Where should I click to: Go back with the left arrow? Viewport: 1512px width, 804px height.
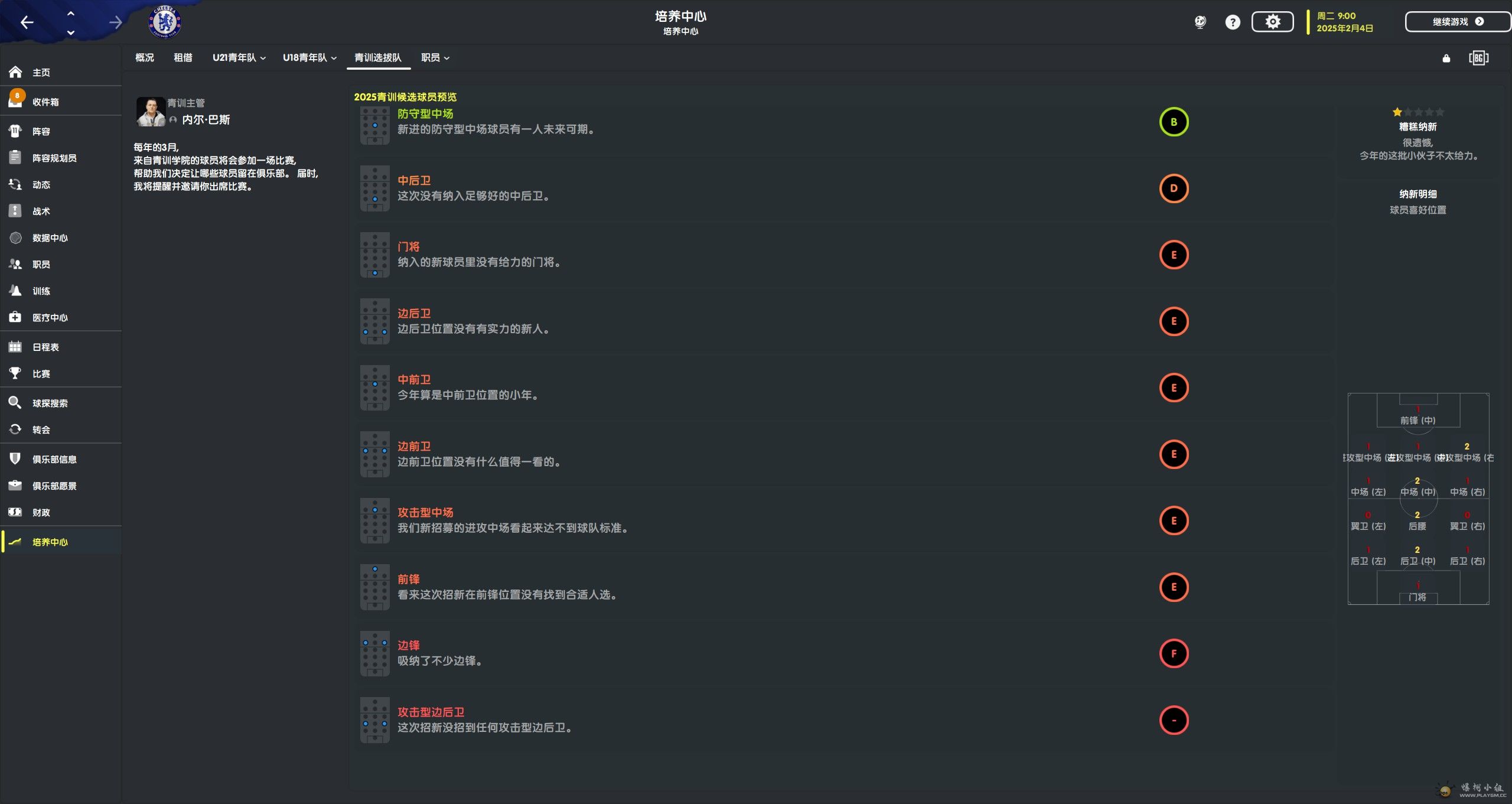[27, 22]
